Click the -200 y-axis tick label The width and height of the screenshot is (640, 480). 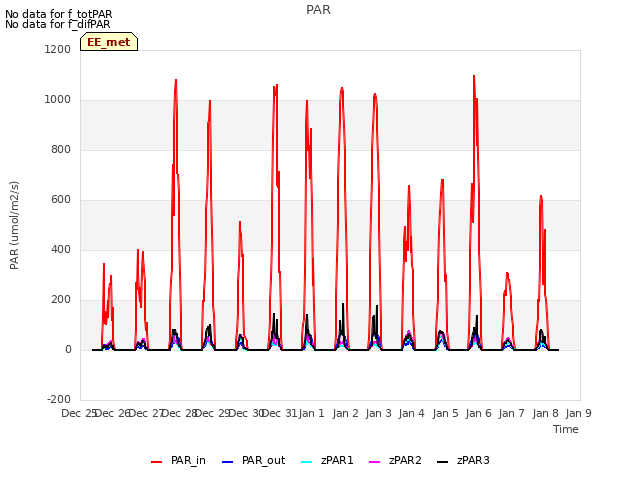59,400
